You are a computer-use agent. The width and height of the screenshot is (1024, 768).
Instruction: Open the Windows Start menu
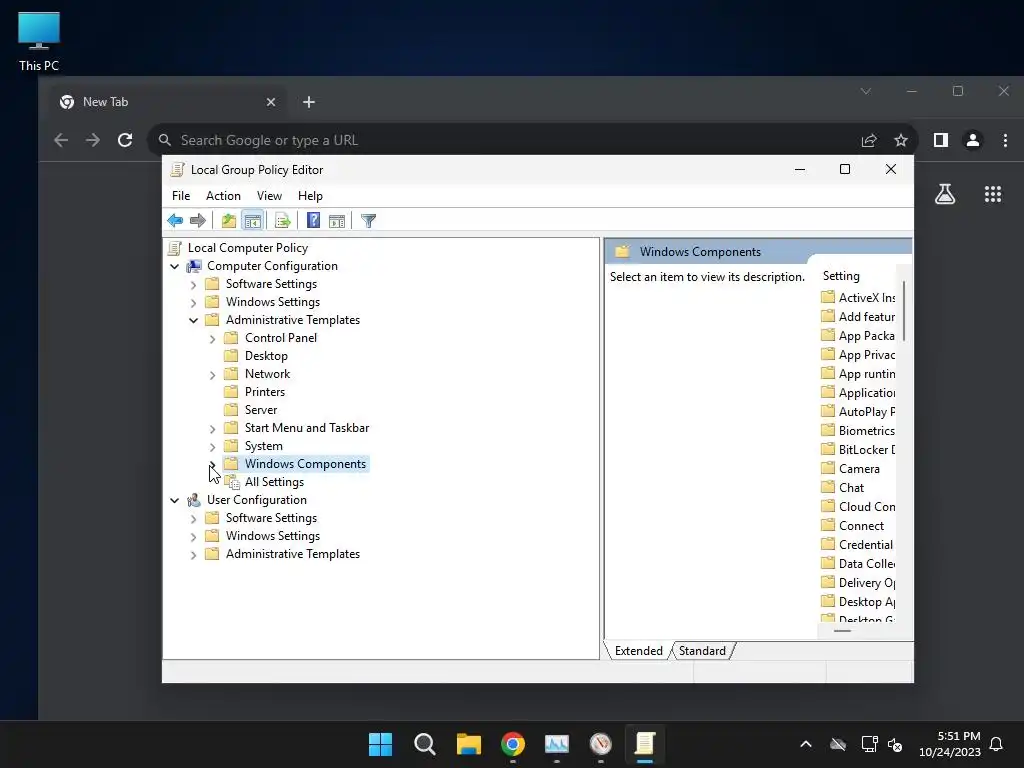[x=380, y=744]
